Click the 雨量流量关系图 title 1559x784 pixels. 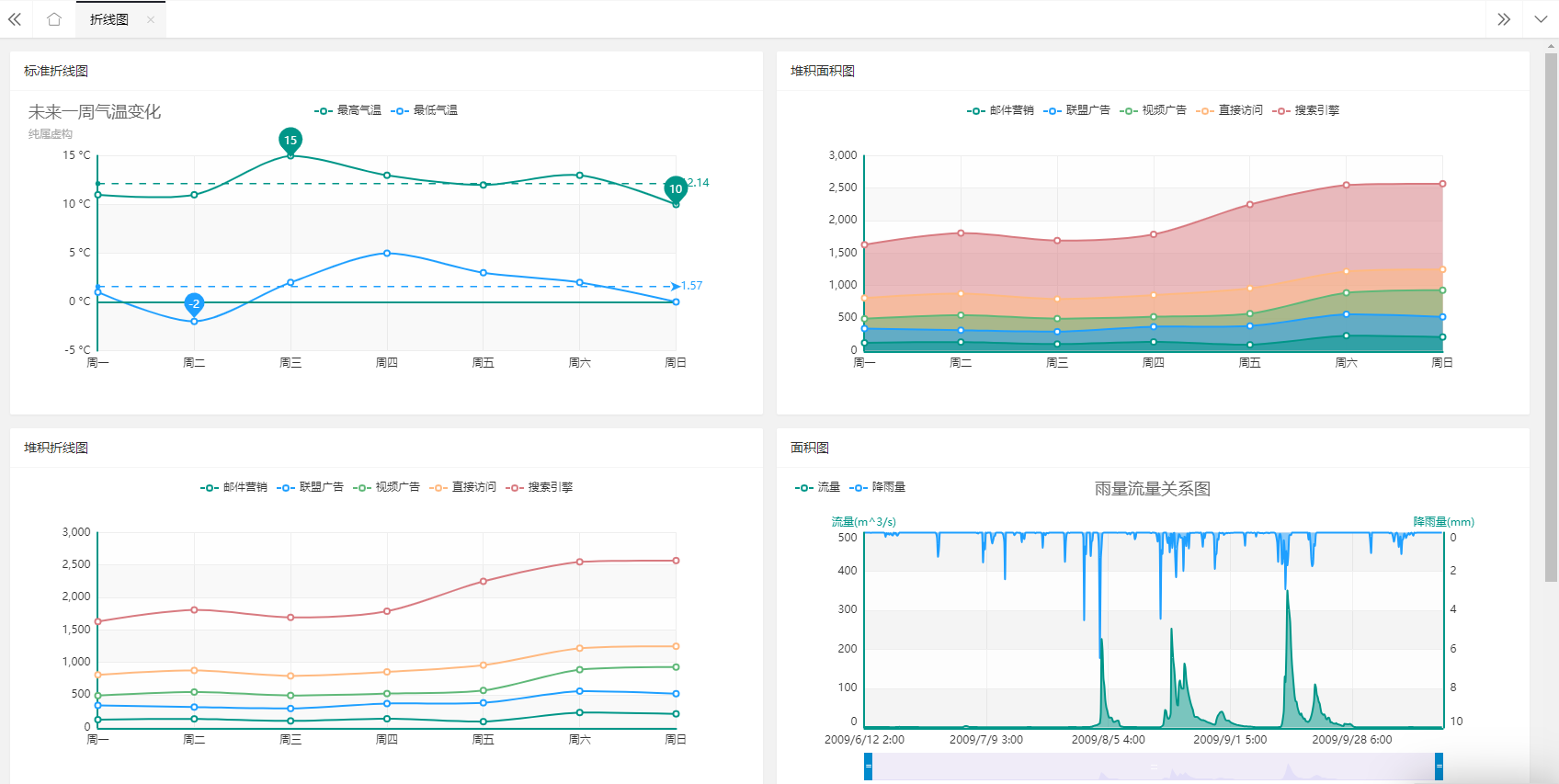tap(1153, 489)
